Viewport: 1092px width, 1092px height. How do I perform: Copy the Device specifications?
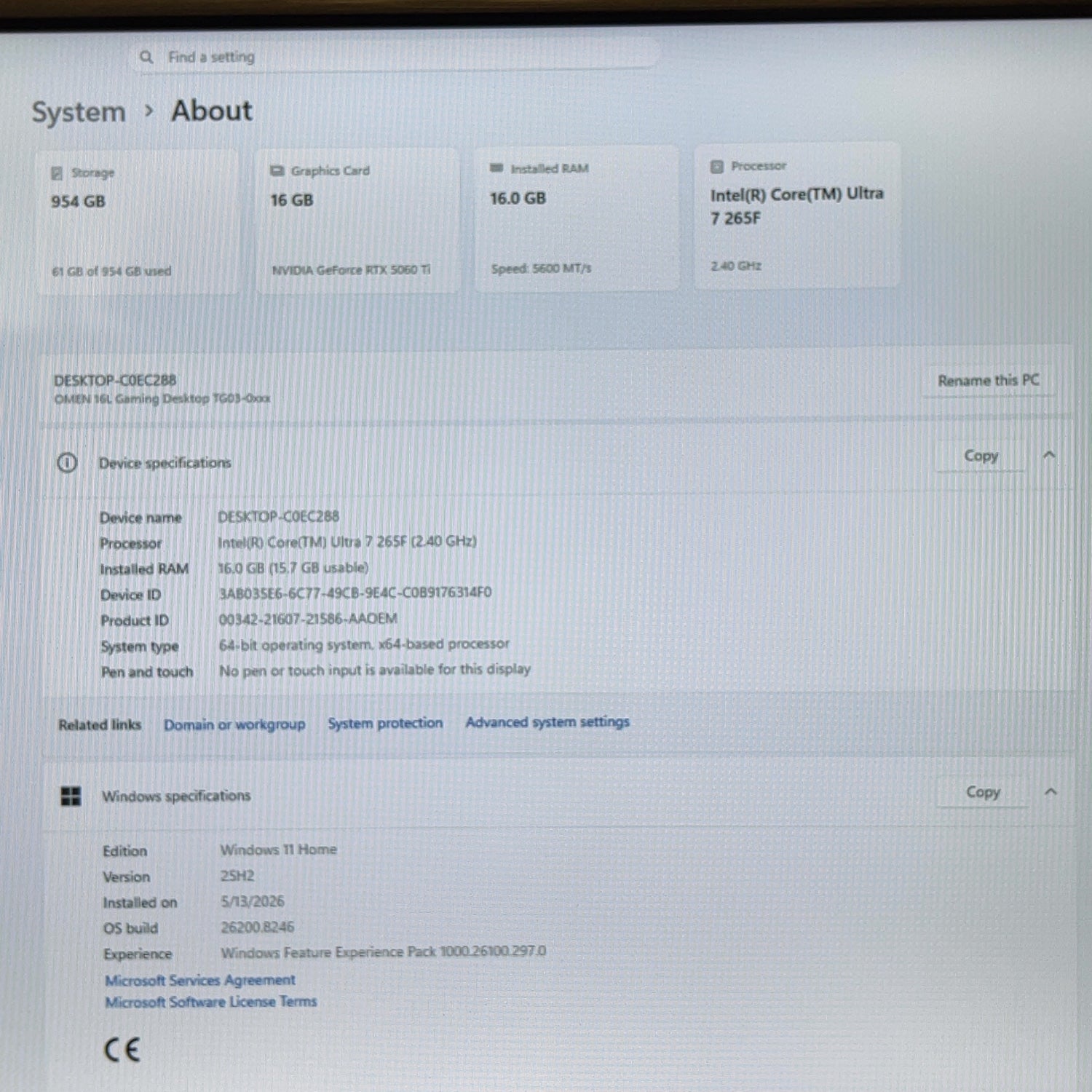click(x=981, y=456)
